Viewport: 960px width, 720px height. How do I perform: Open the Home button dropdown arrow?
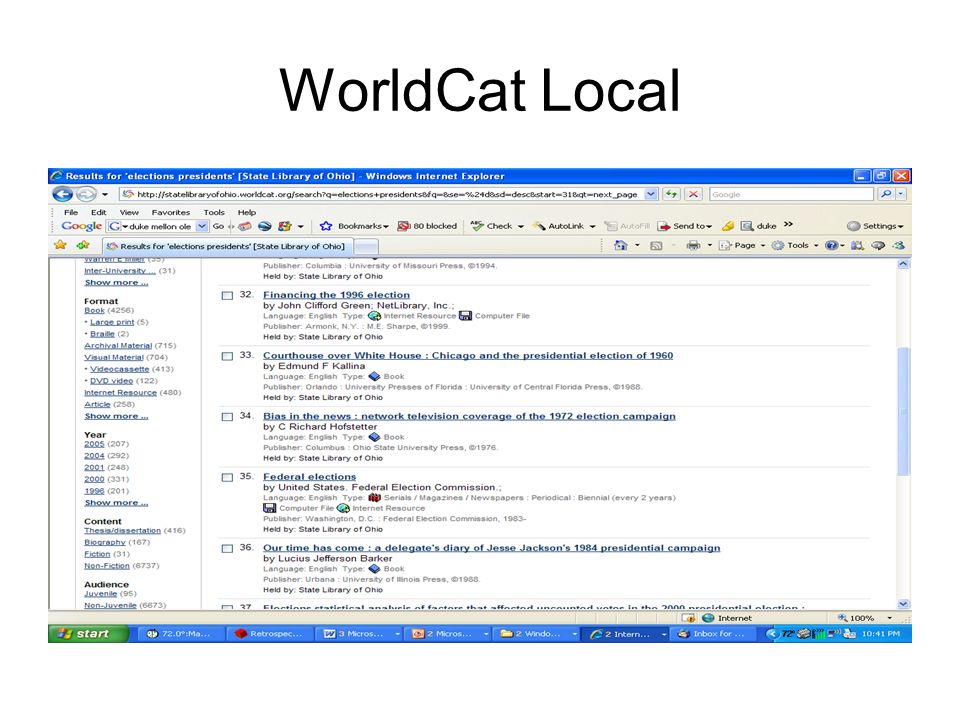coord(637,246)
